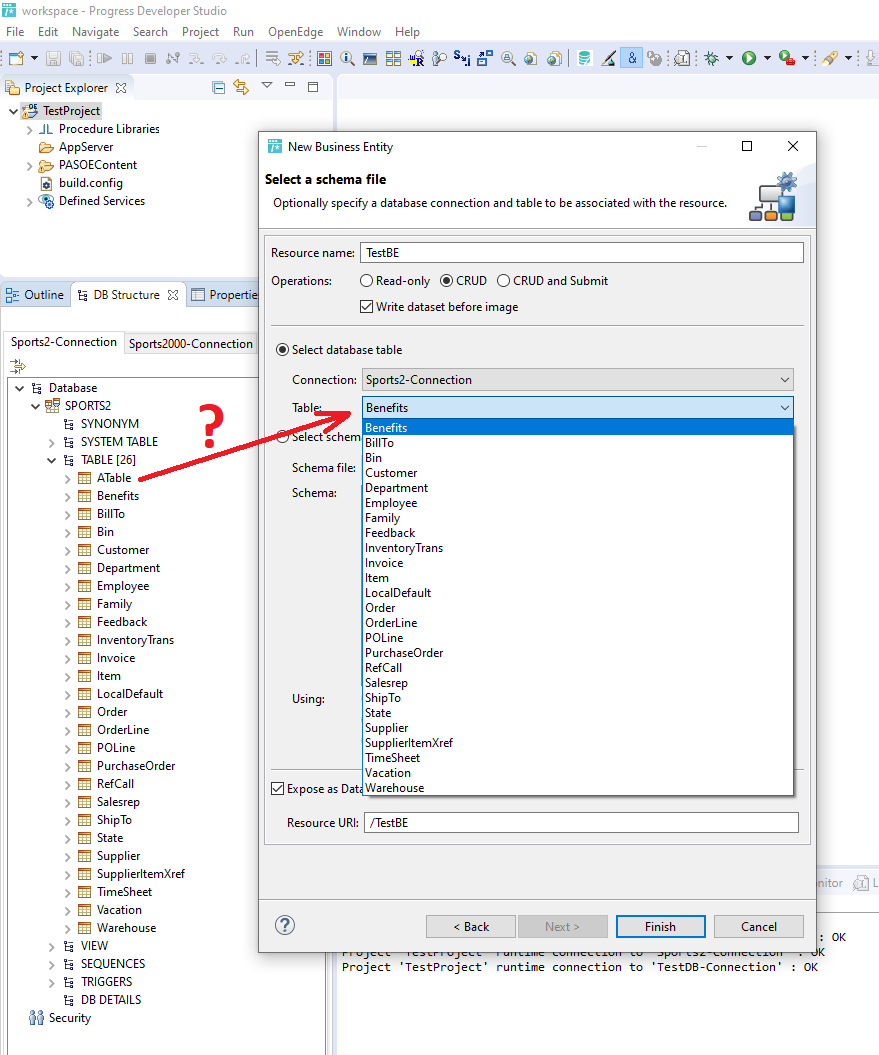Click the wizard Help question mark icon

click(285, 925)
